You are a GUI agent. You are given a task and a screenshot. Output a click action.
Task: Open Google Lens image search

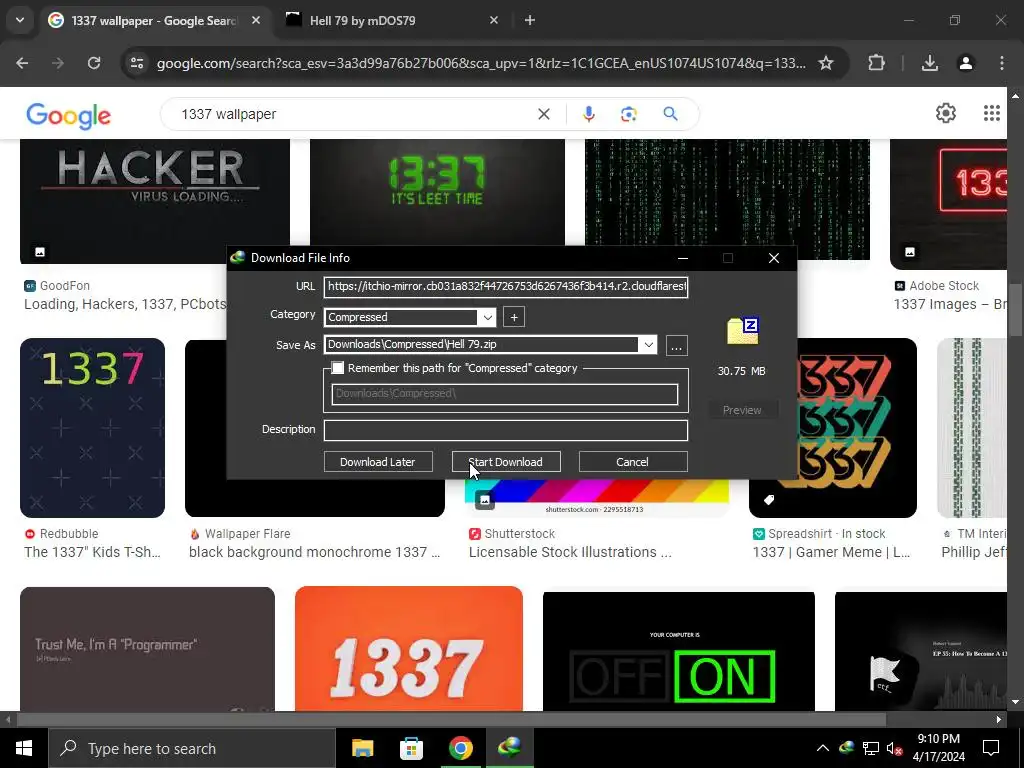click(628, 114)
